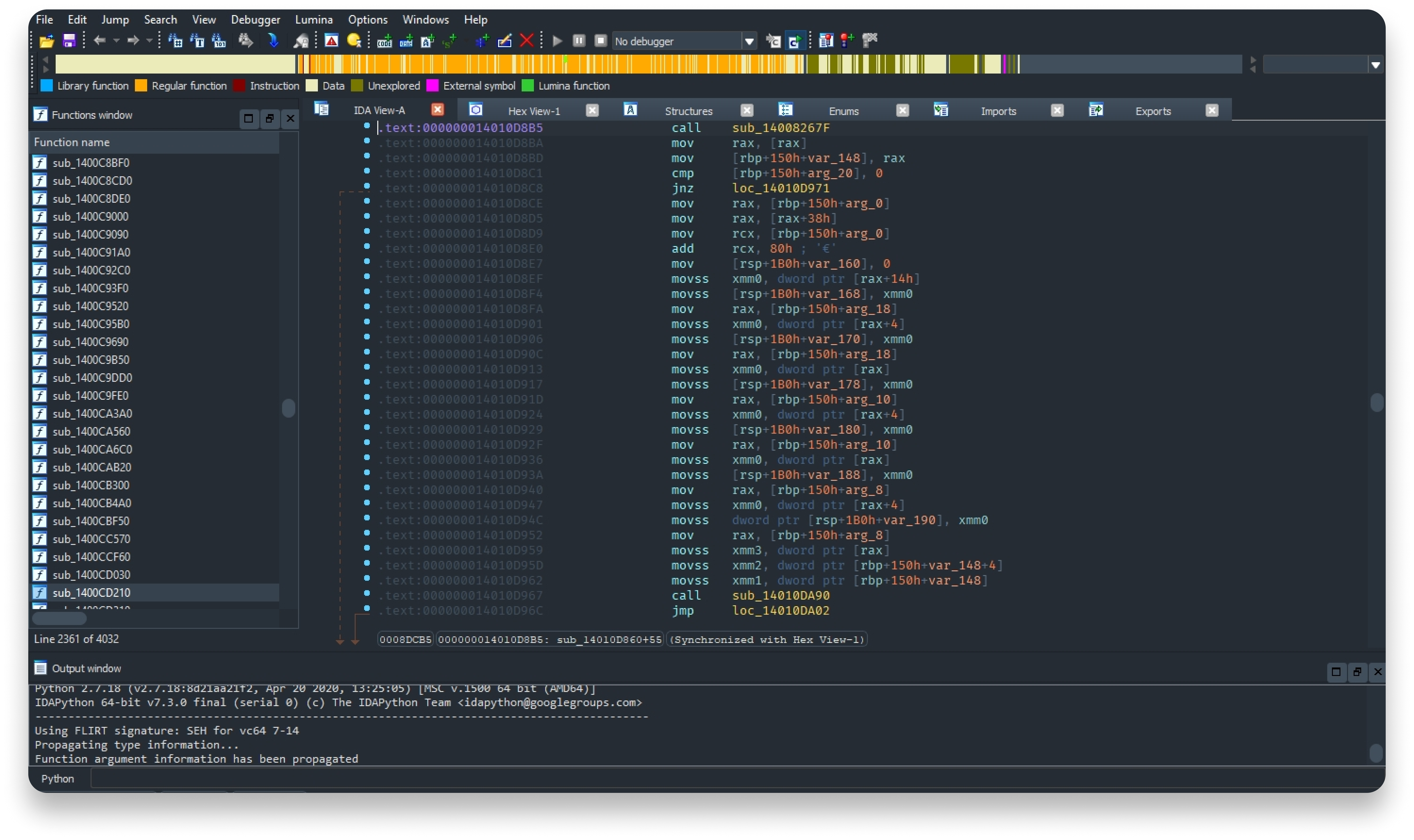Select sub_1400CD210 in Functions window
1414x840 pixels.
coord(91,593)
